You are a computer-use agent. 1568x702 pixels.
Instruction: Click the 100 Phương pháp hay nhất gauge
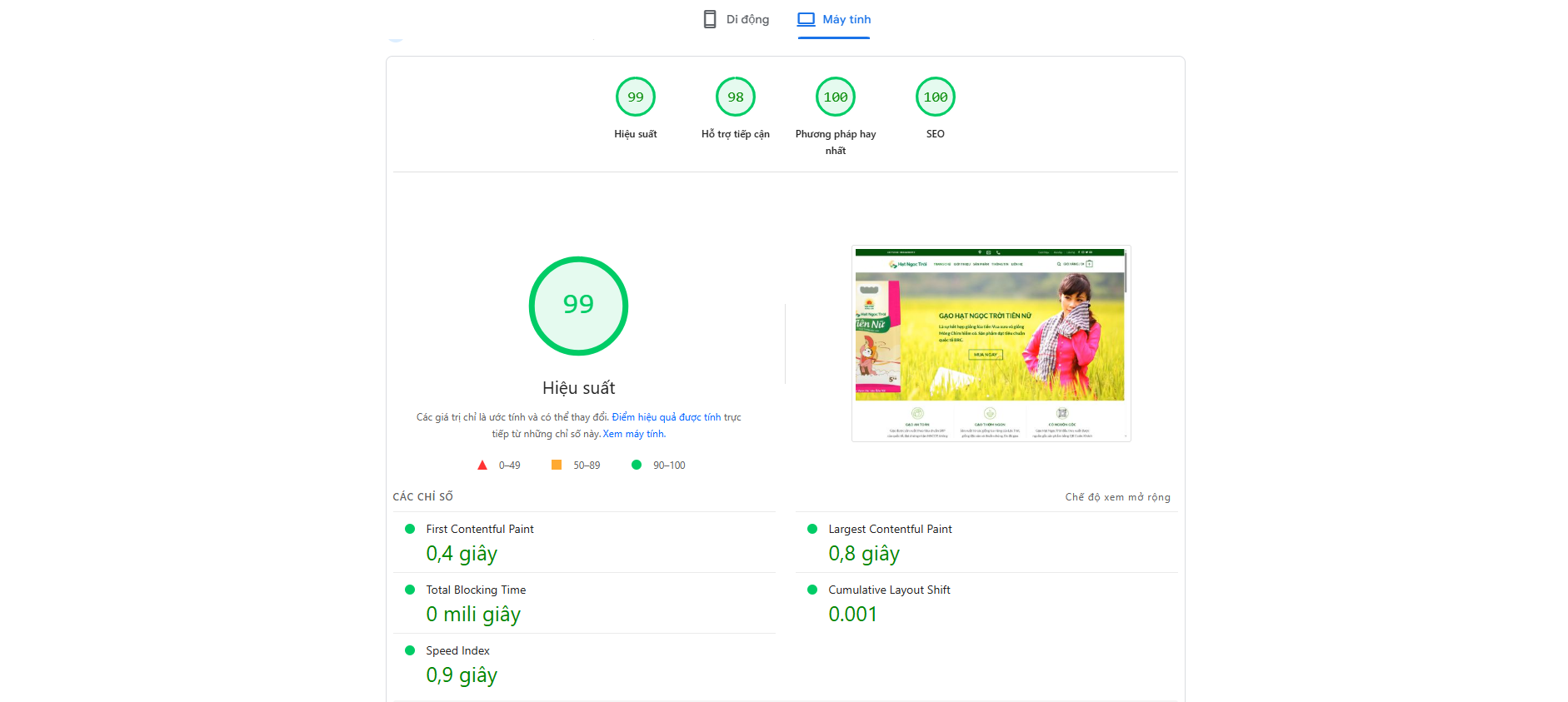coord(836,97)
